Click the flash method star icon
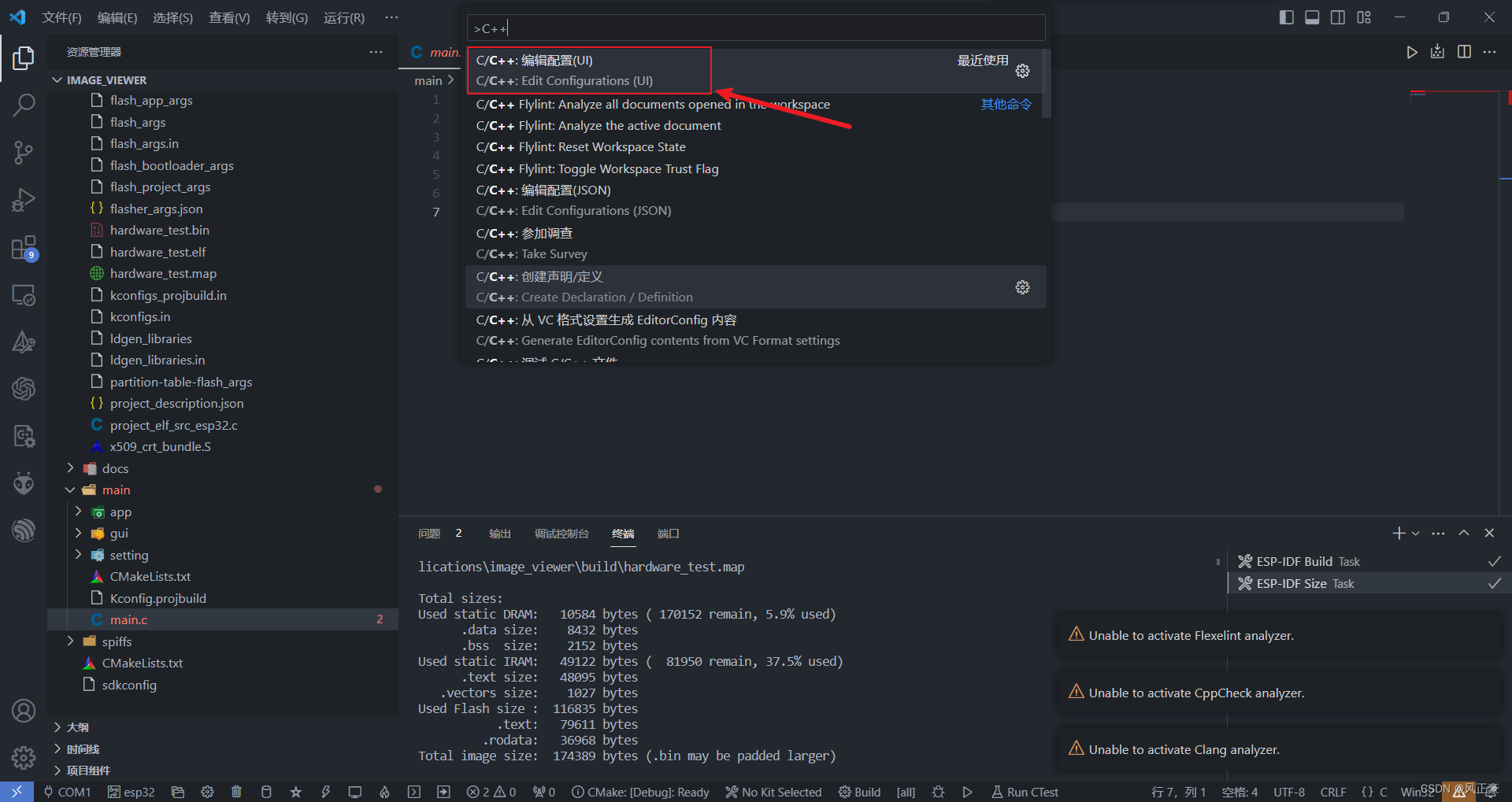The width and height of the screenshot is (1512, 802). coord(296,792)
